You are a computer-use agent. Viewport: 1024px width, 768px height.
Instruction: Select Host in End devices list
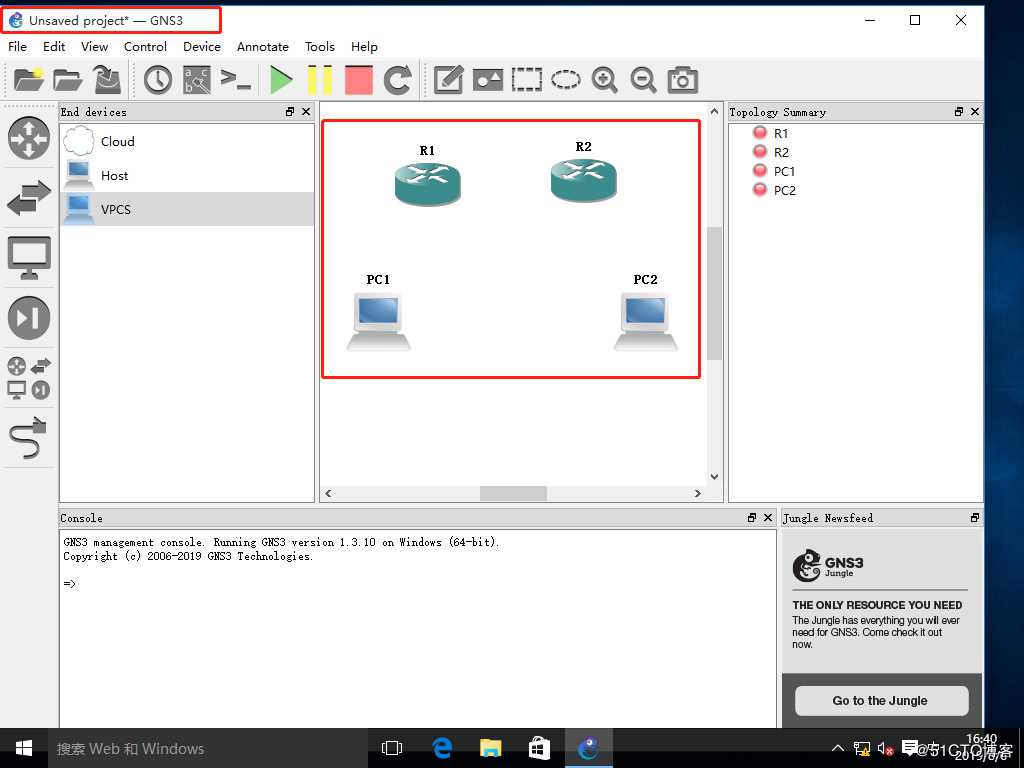tap(187, 175)
